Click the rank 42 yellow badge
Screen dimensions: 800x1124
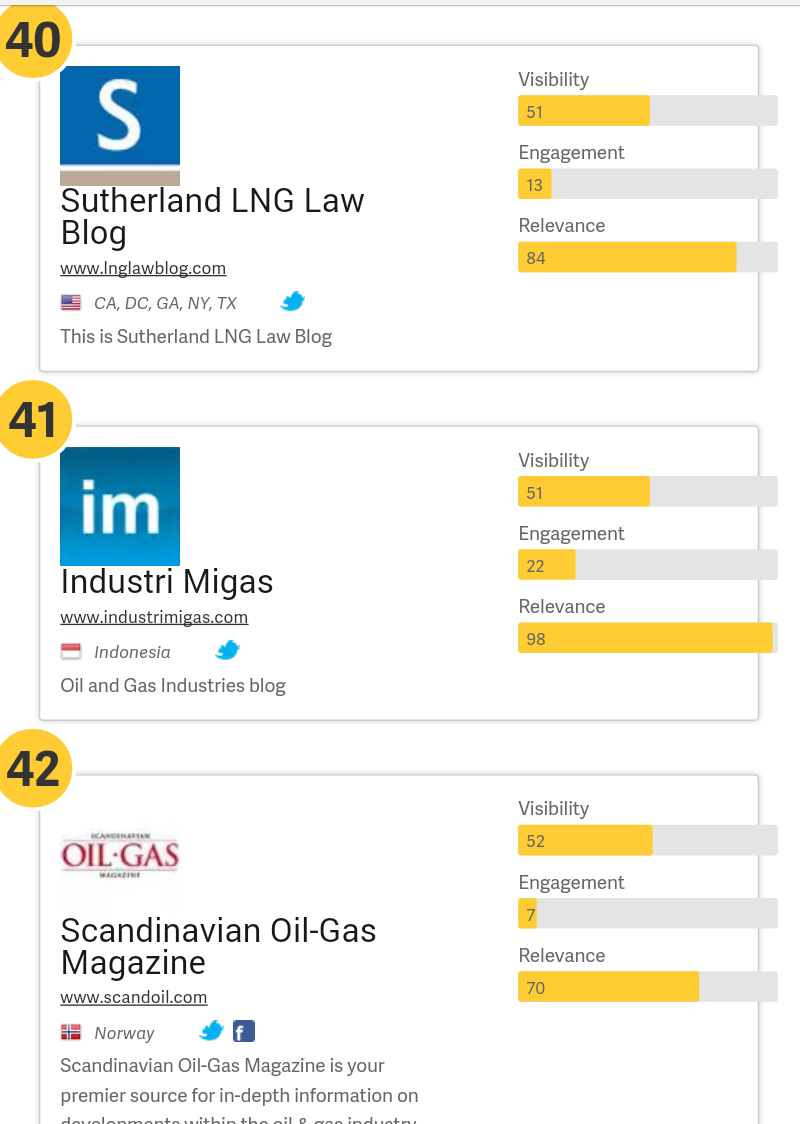(34, 768)
